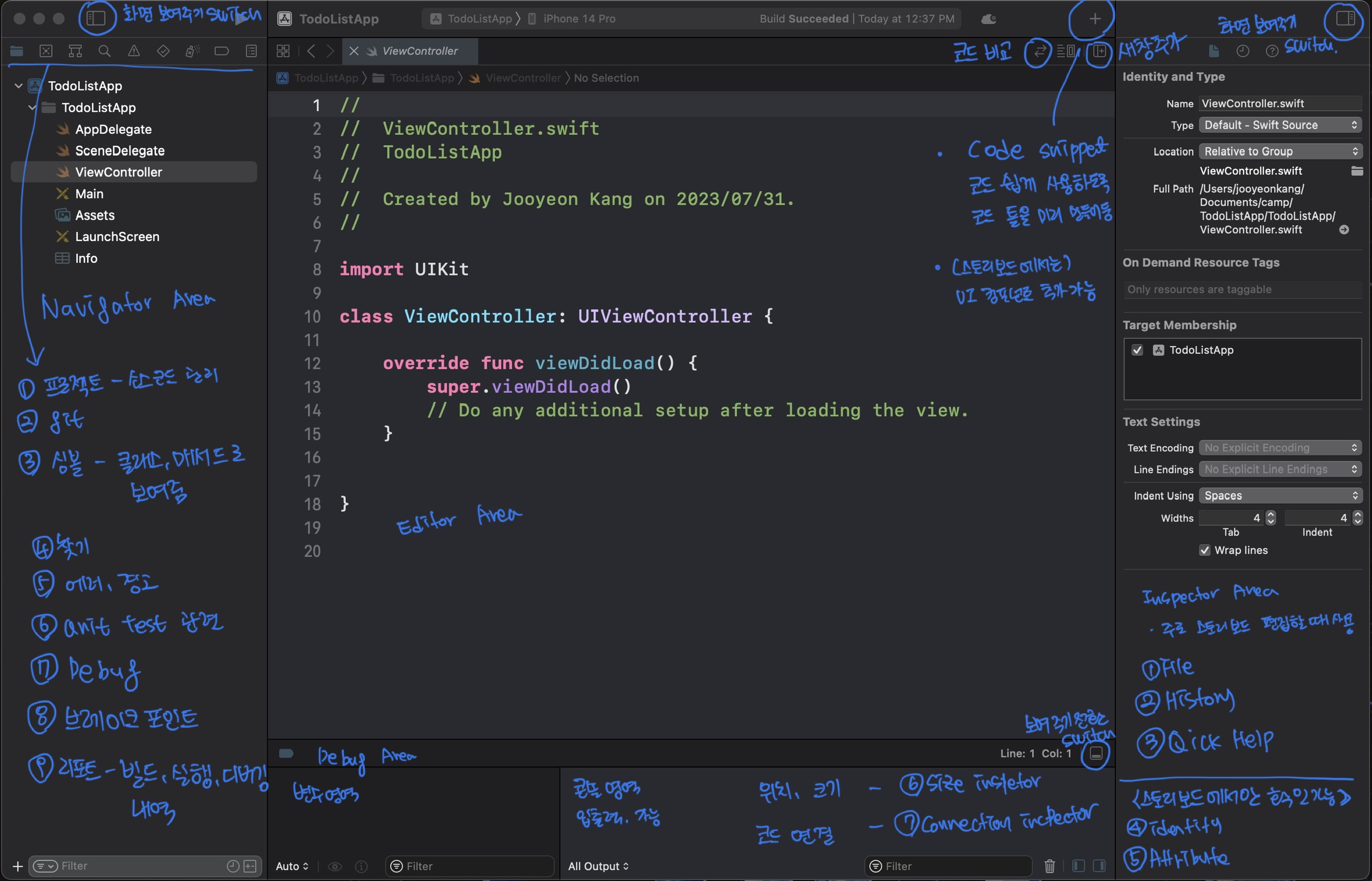Open the Issue navigator warning icon
The width and height of the screenshot is (1372, 881).
click(134, 51)
